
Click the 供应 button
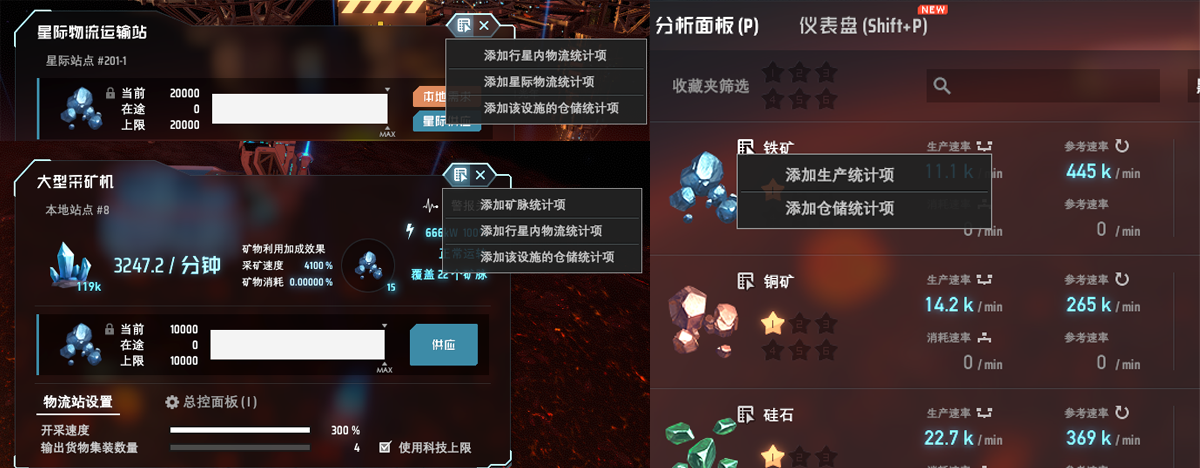pos(443,344)
